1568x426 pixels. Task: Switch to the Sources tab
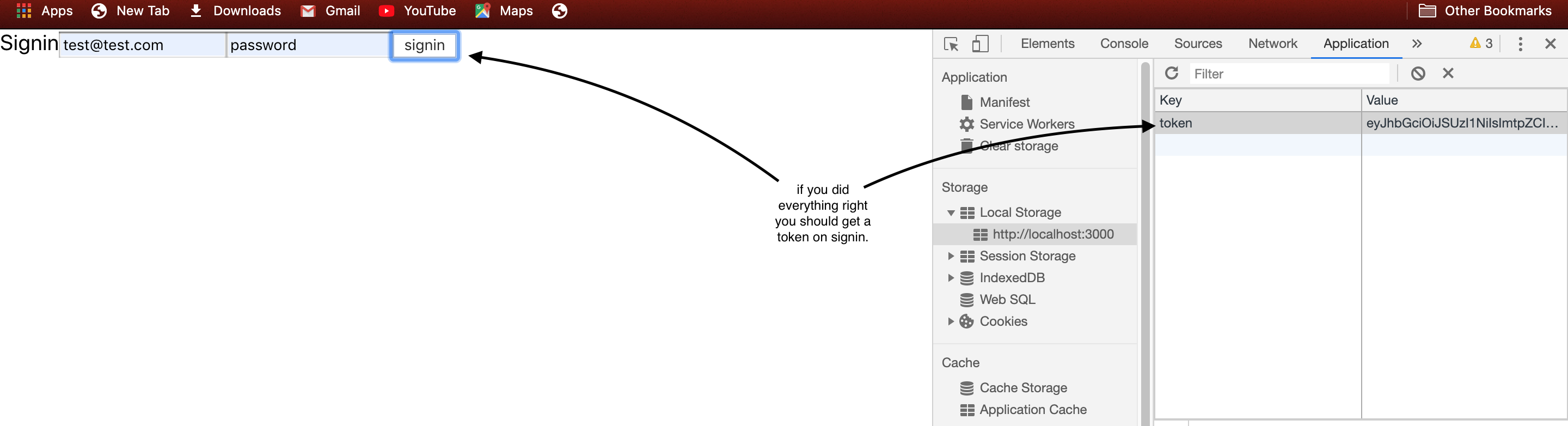1198,43
